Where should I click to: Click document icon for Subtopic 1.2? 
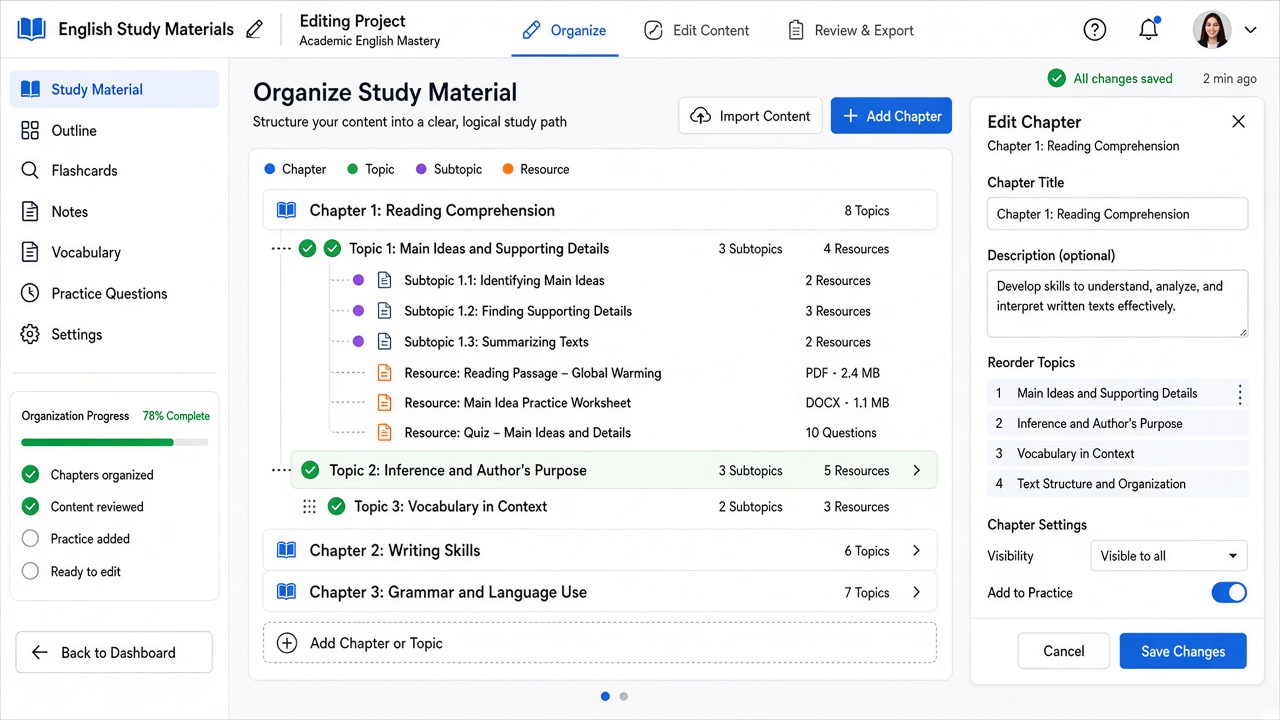(x=384, y=311)
